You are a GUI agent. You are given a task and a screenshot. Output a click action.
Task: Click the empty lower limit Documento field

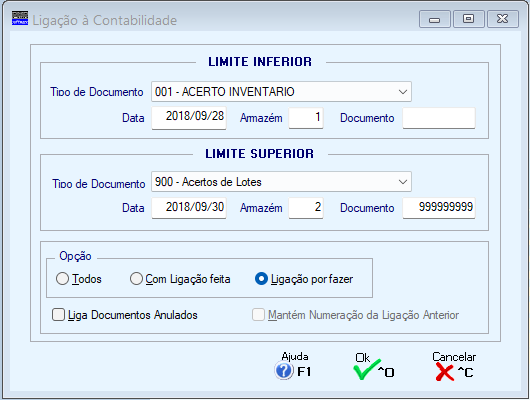[x=439, y=118]
